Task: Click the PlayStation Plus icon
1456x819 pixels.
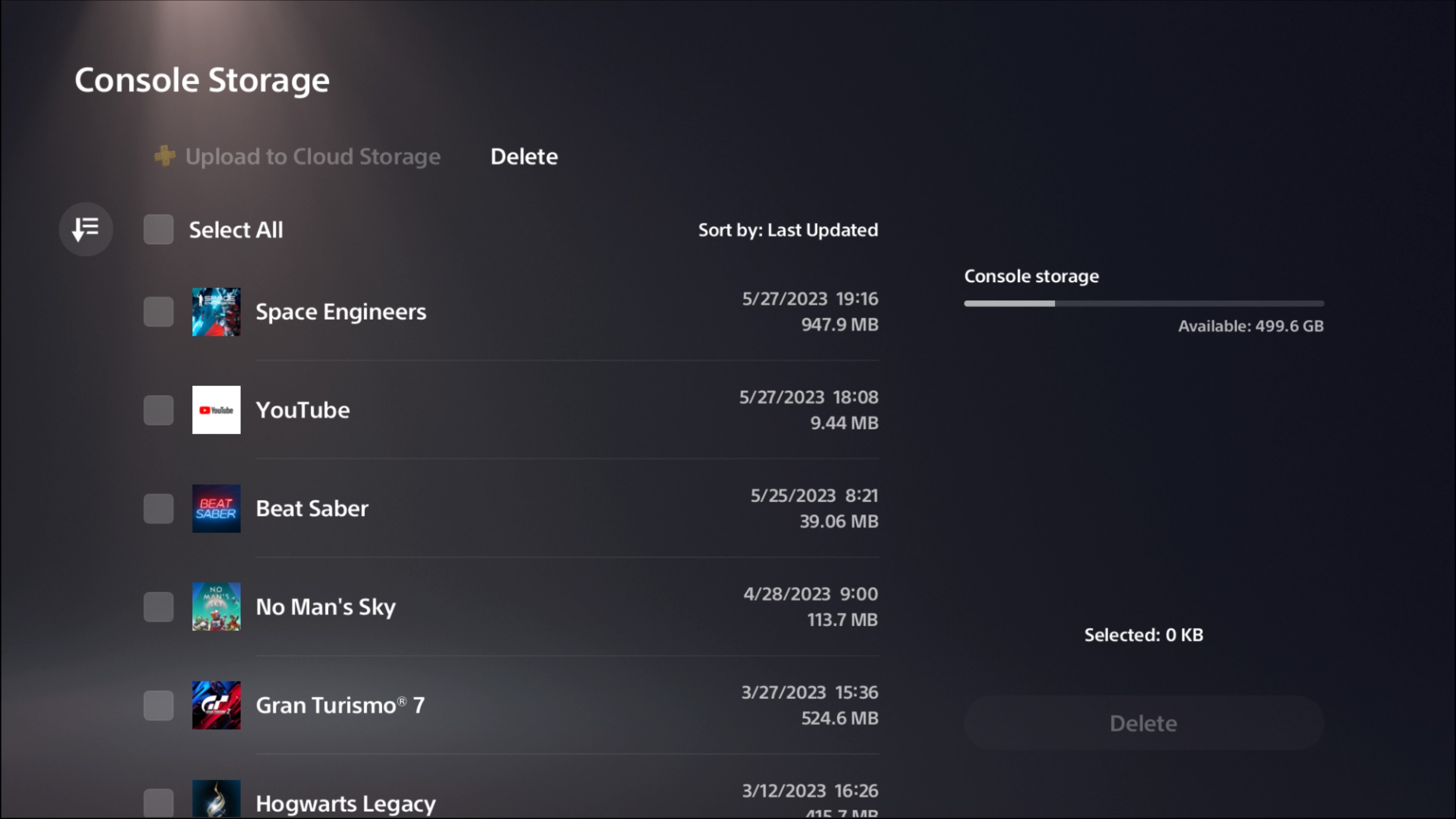Action: point(165,156)
